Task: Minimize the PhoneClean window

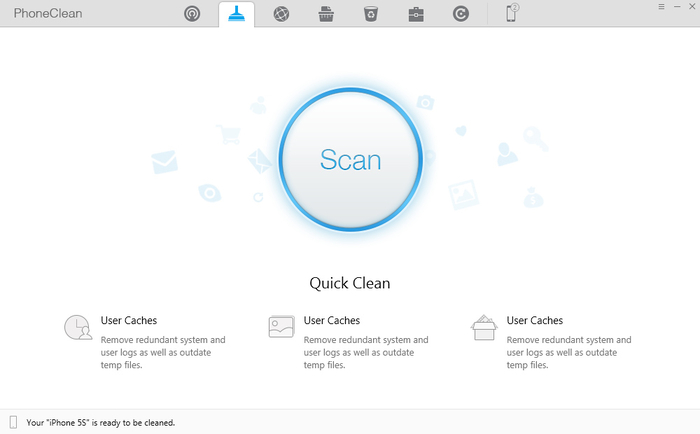Action: pyautogui.click(x=675, y=6)
